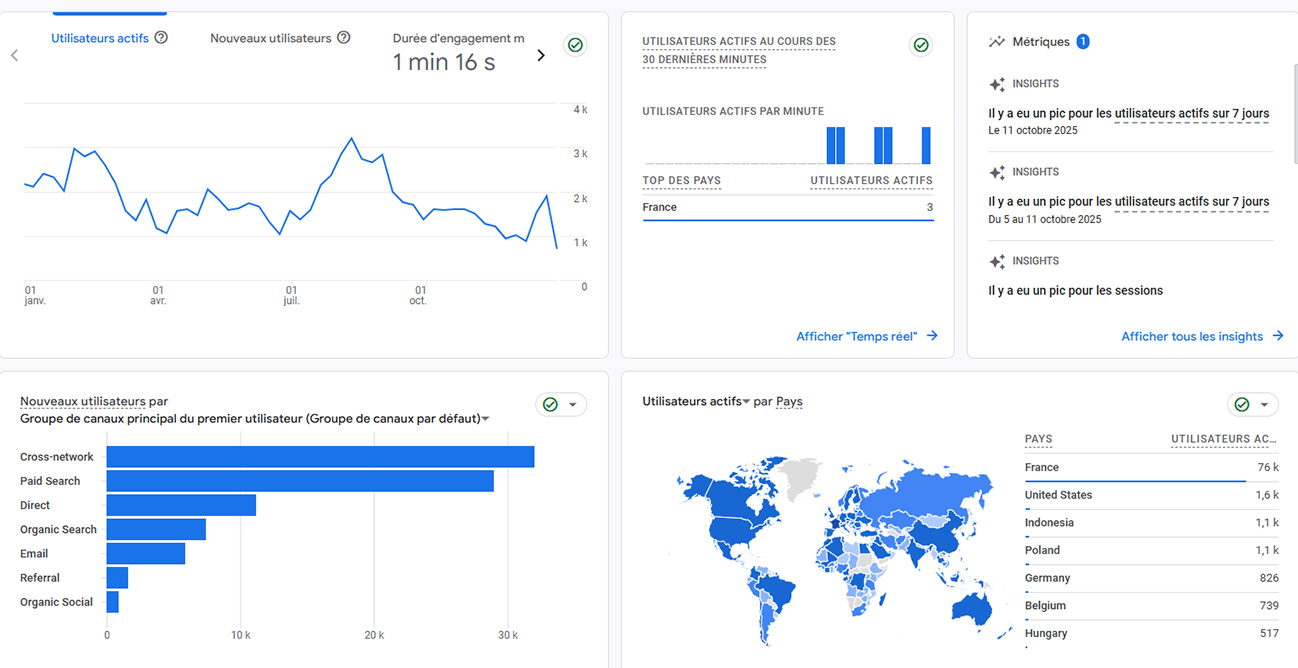Open Afficher tous les insights link
Viewport: 1298px width, 668px height.
tap(1201, 336)
